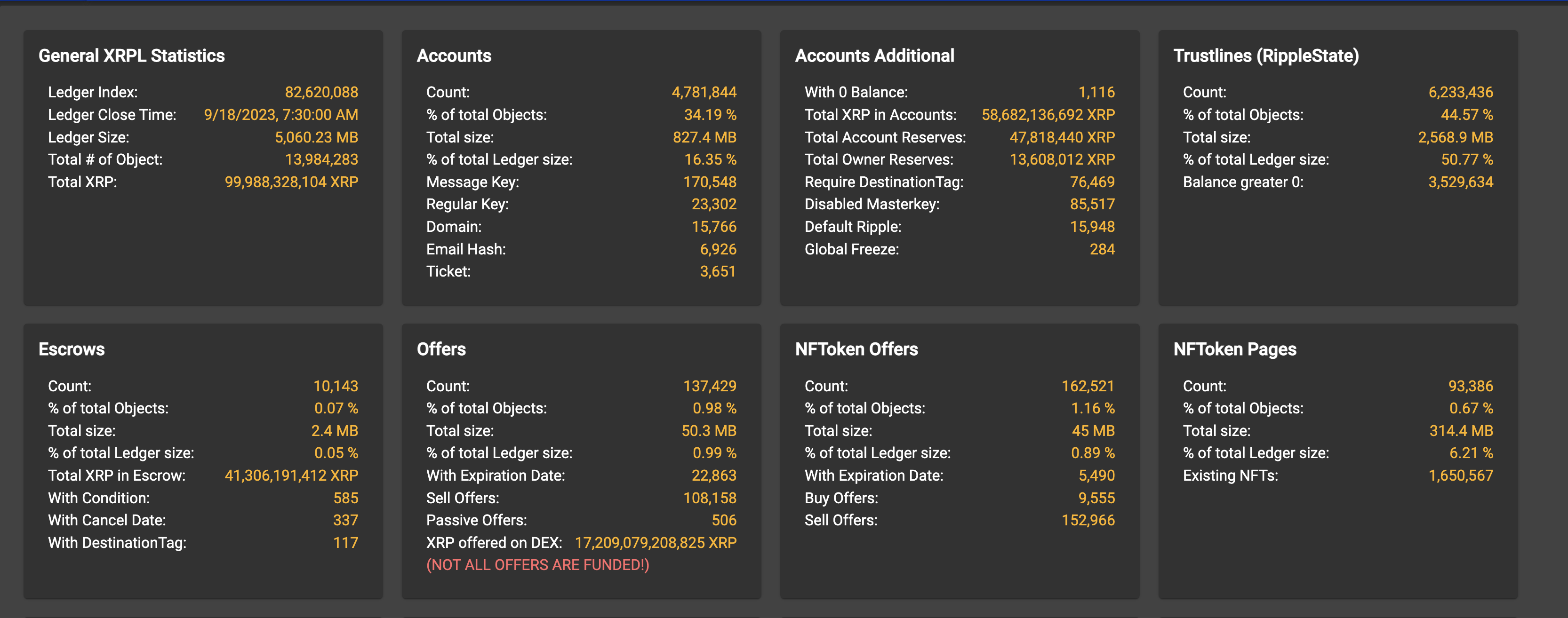Select the Balance greater 0 value
The height and width of the screenshot is (618, 1568).
pos(1460,181)
